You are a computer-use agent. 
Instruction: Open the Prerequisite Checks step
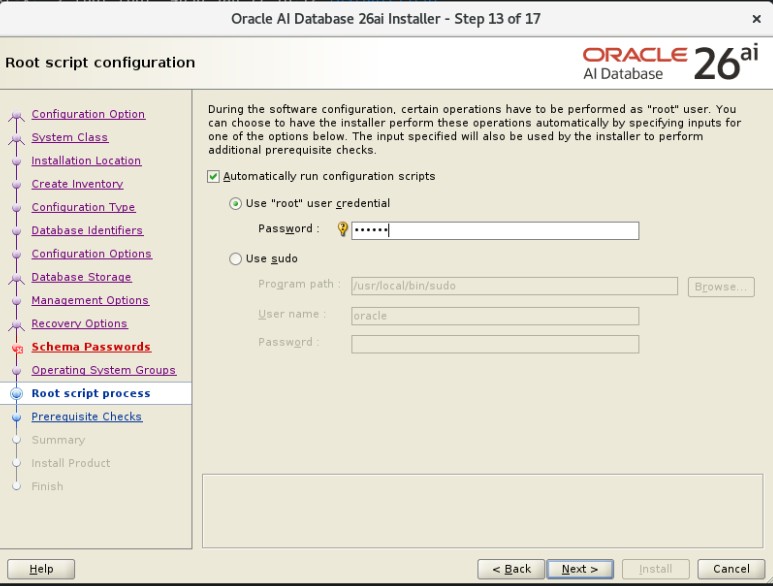tap(87, 416)
